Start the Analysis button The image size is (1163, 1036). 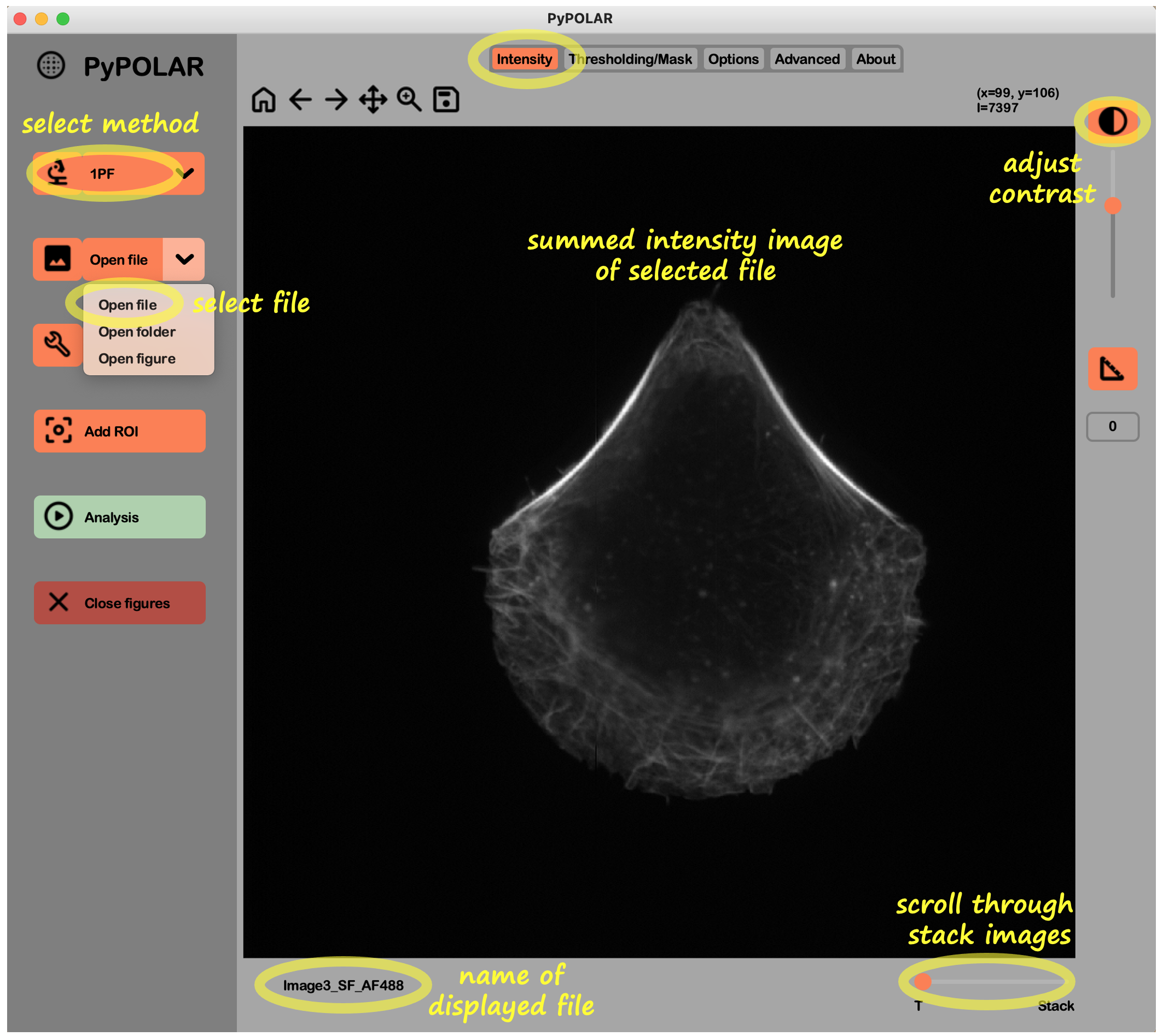(120, 517)
